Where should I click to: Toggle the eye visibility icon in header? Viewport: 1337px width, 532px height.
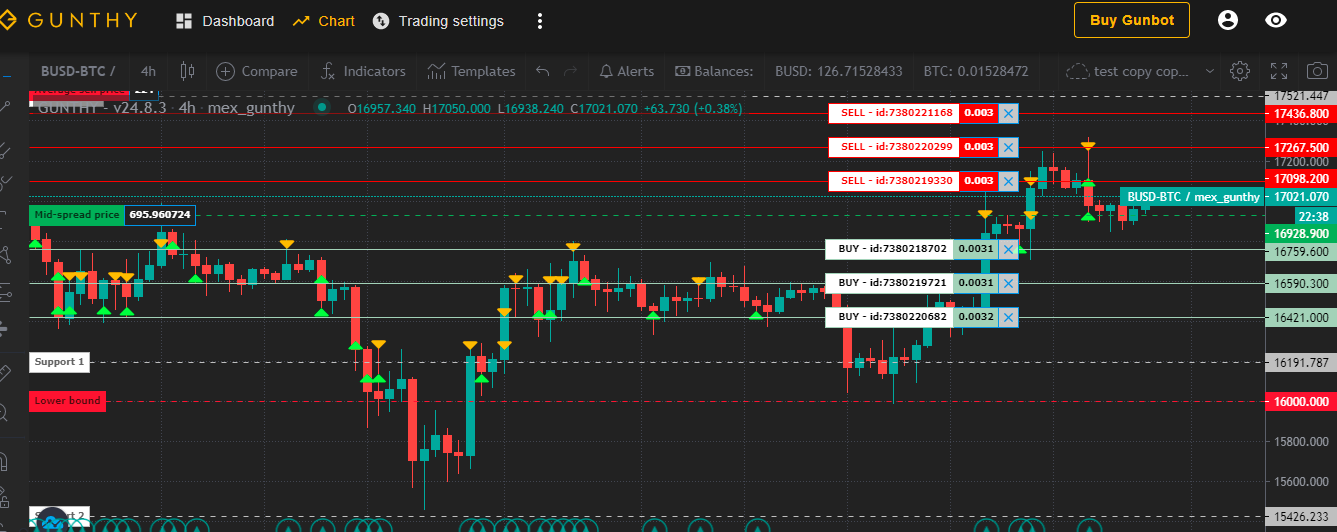tap(1276, 20)
